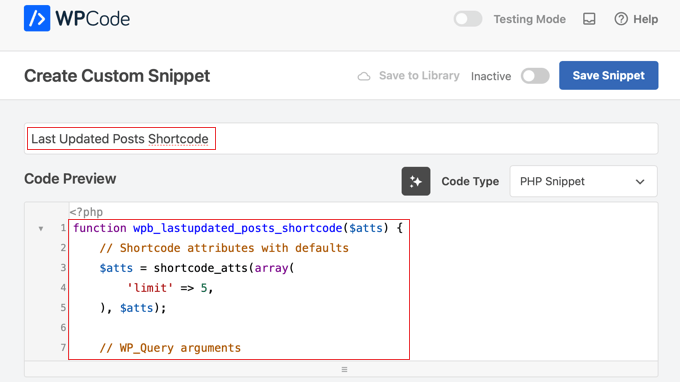Click the '), $atts);' code on line 5
Screen dimensions: 680x382
tap(133, 308)
